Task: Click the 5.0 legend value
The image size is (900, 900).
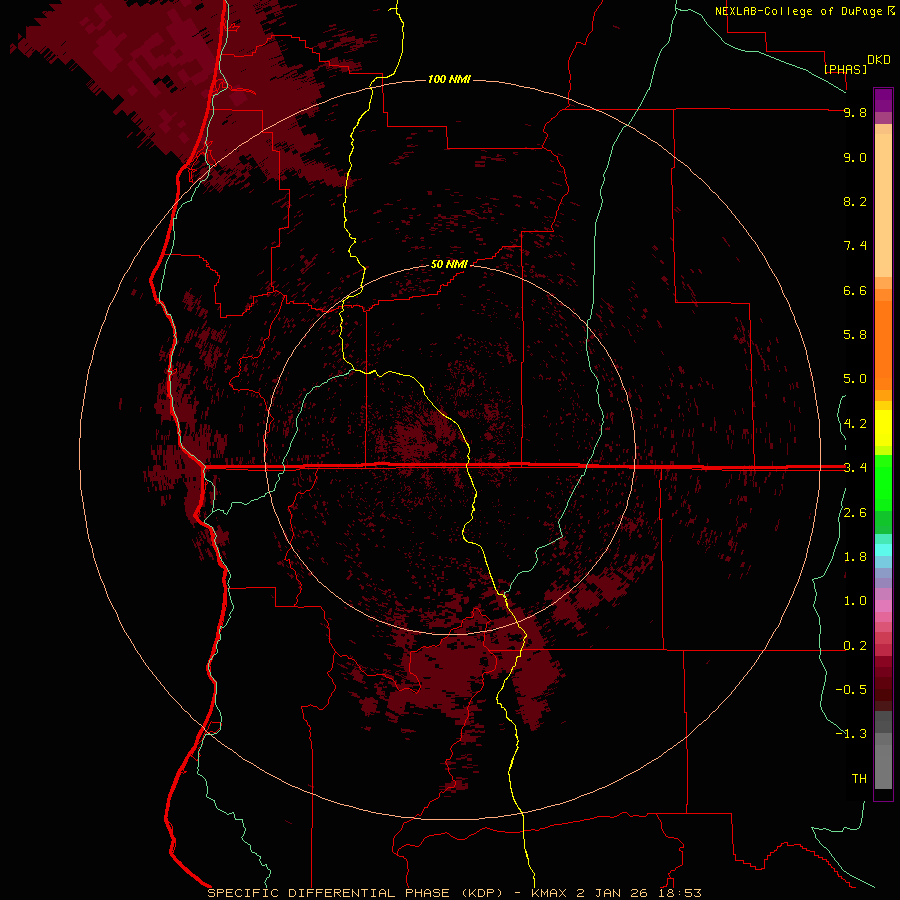Action: tap(855, 379)
